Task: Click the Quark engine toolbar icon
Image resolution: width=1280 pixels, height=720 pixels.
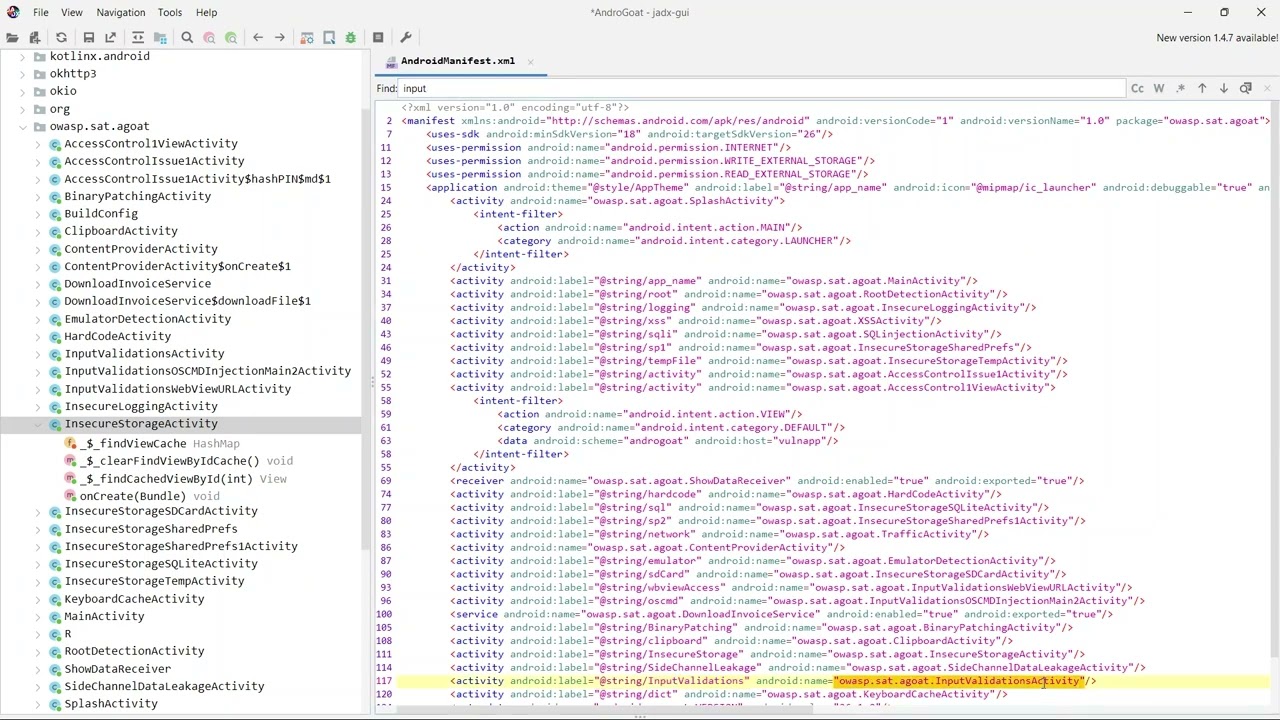Action: coord(329,38)
